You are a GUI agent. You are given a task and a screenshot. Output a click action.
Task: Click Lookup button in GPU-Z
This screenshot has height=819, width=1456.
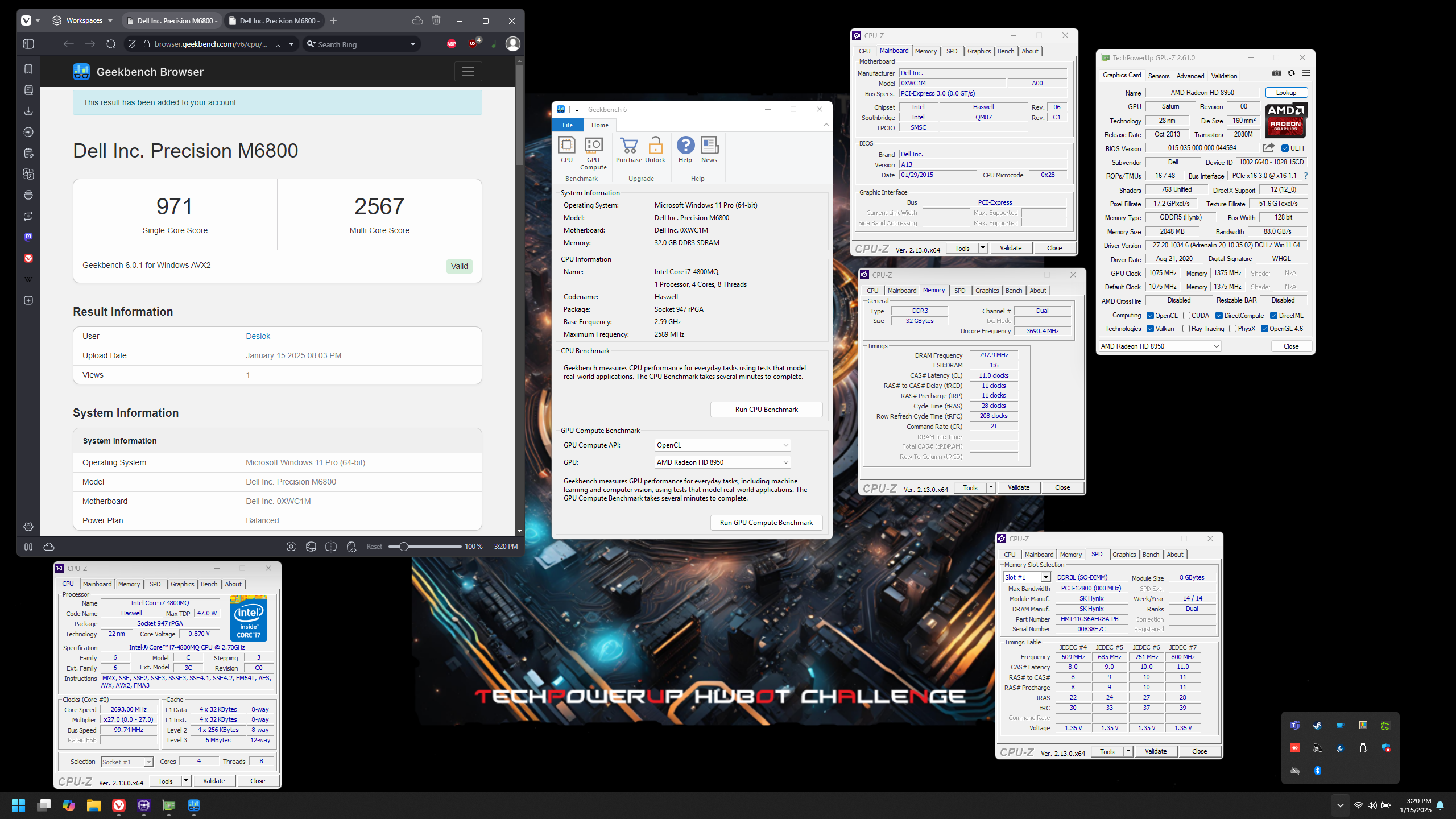(x=1286, y=92)
